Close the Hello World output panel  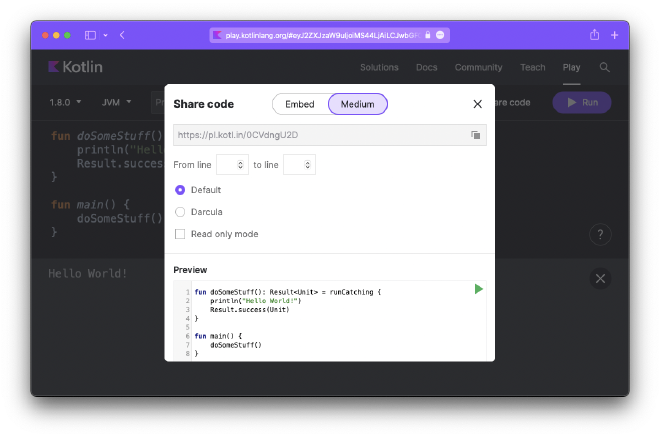pyautogui.click(x=600, y=279)
